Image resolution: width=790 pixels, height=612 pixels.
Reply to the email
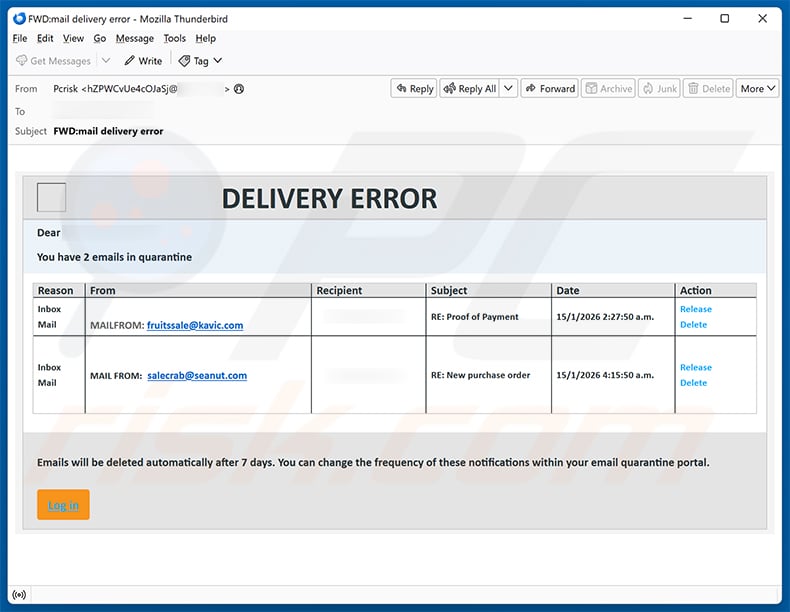coord(414,89)
